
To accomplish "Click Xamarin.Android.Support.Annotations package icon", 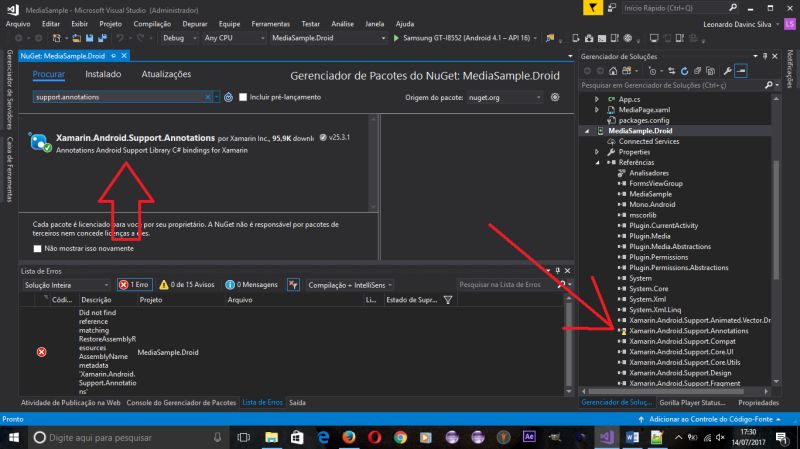I will (x=40, y=142).
